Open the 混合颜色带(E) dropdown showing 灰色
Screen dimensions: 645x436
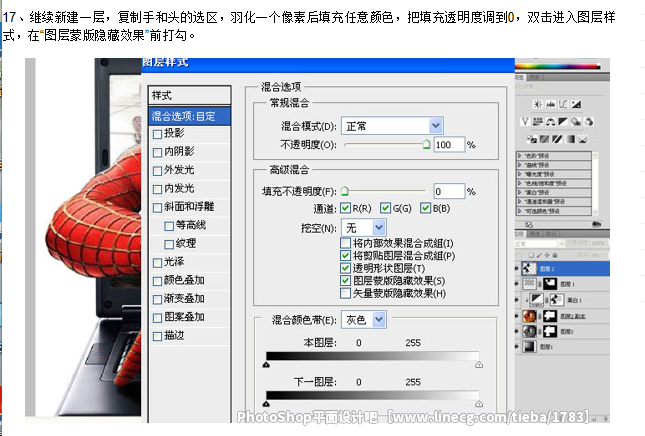[364, 320]
